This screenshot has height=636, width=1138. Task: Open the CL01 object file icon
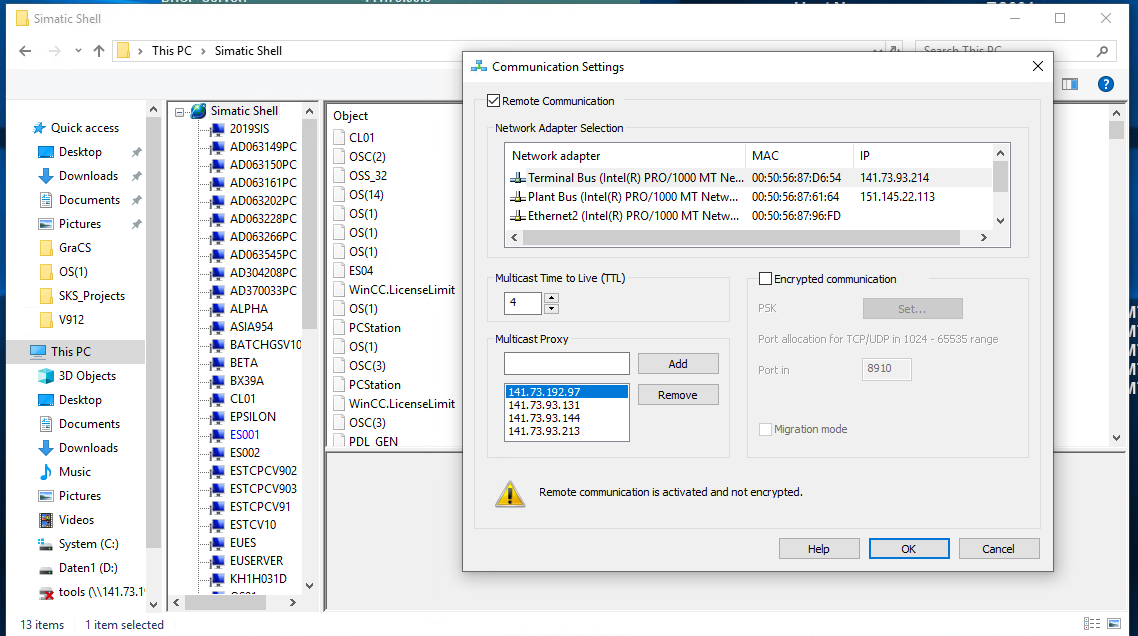(339, 137)
